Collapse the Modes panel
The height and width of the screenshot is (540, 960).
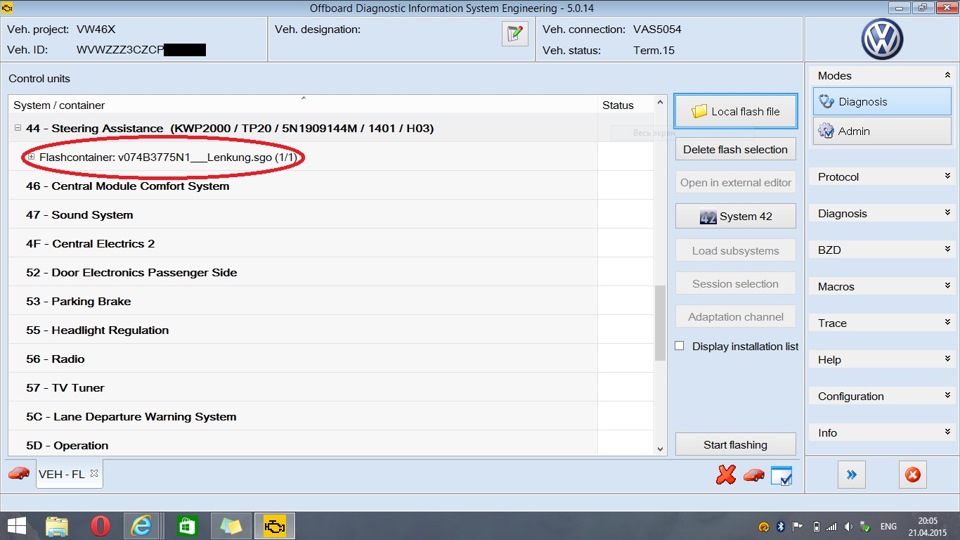[947, 75]
